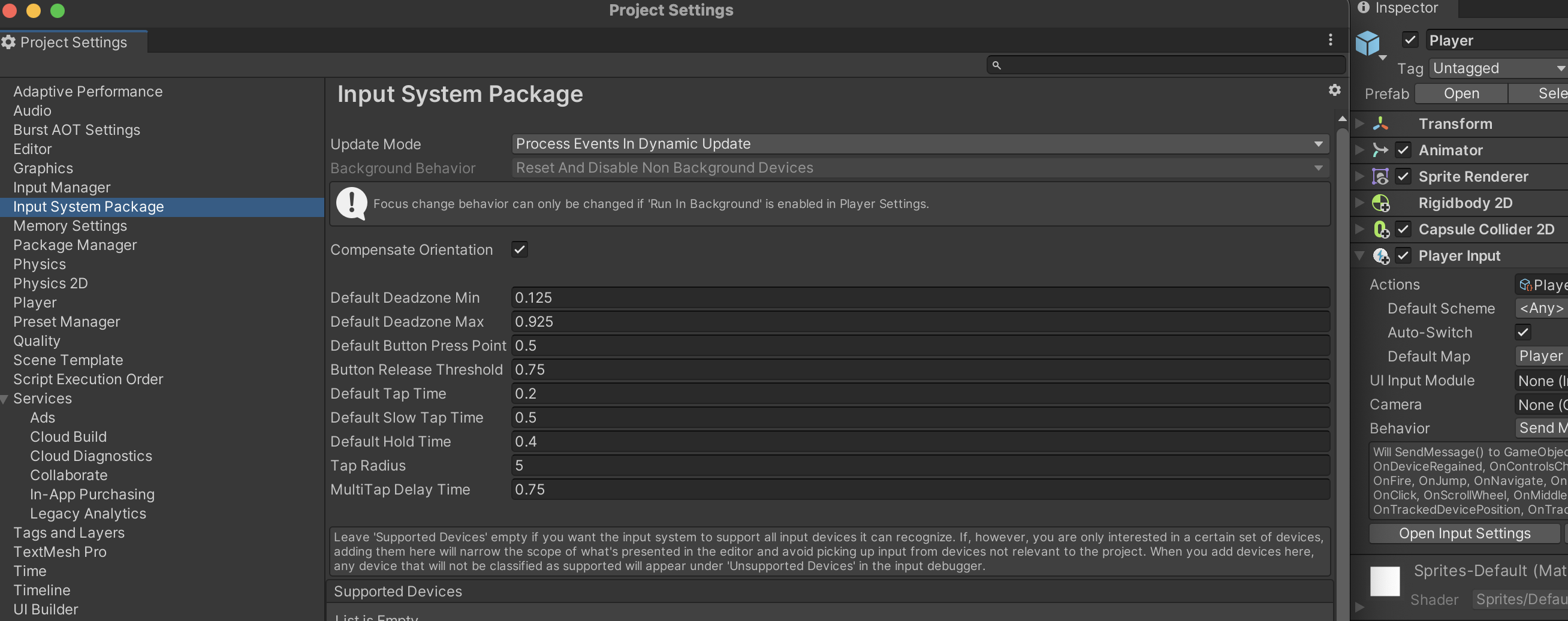1568x621 pixels.
Task: Click the Capsule Collider 2D component icon
Action: [1380, 230]
